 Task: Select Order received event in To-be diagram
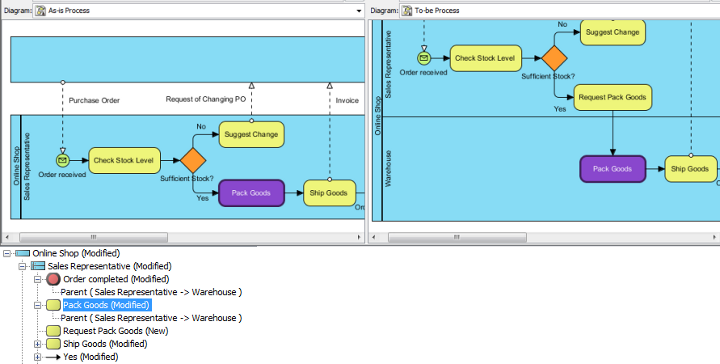pos(424,58)
